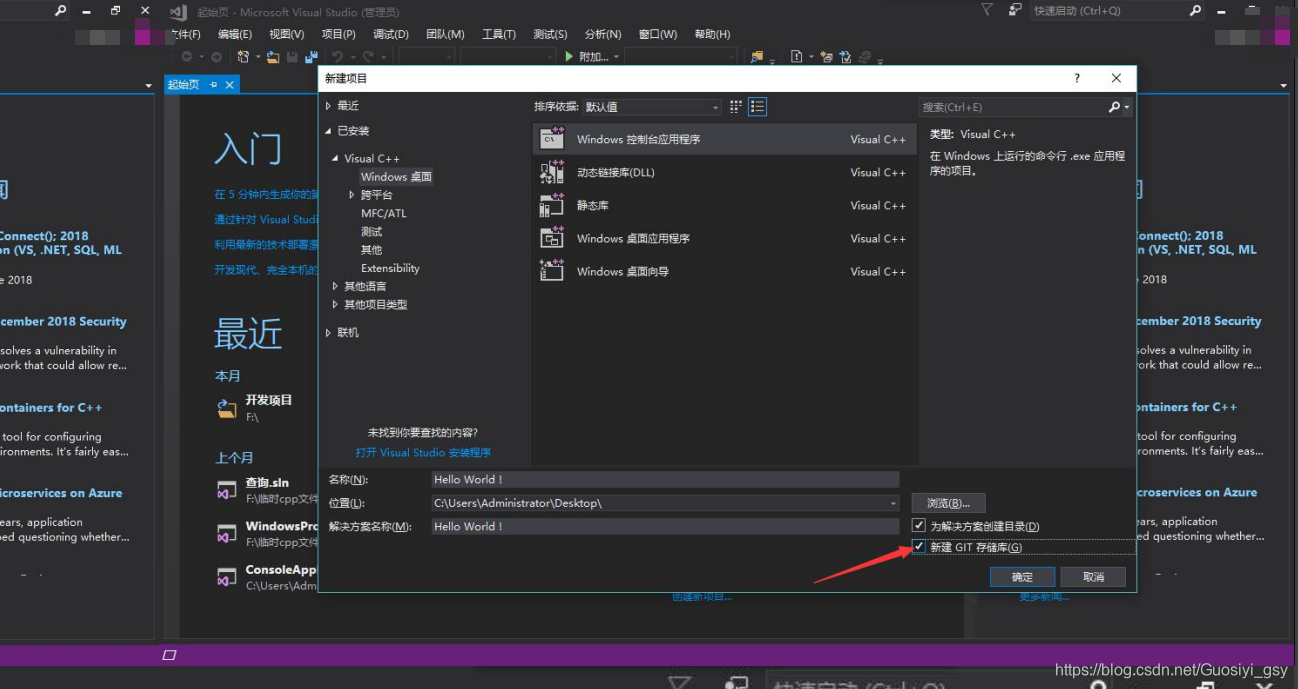Click the redo toolbar icon
Viewport: 1298px width, 689px height.
pyautogui.click(x=368, y=57)
